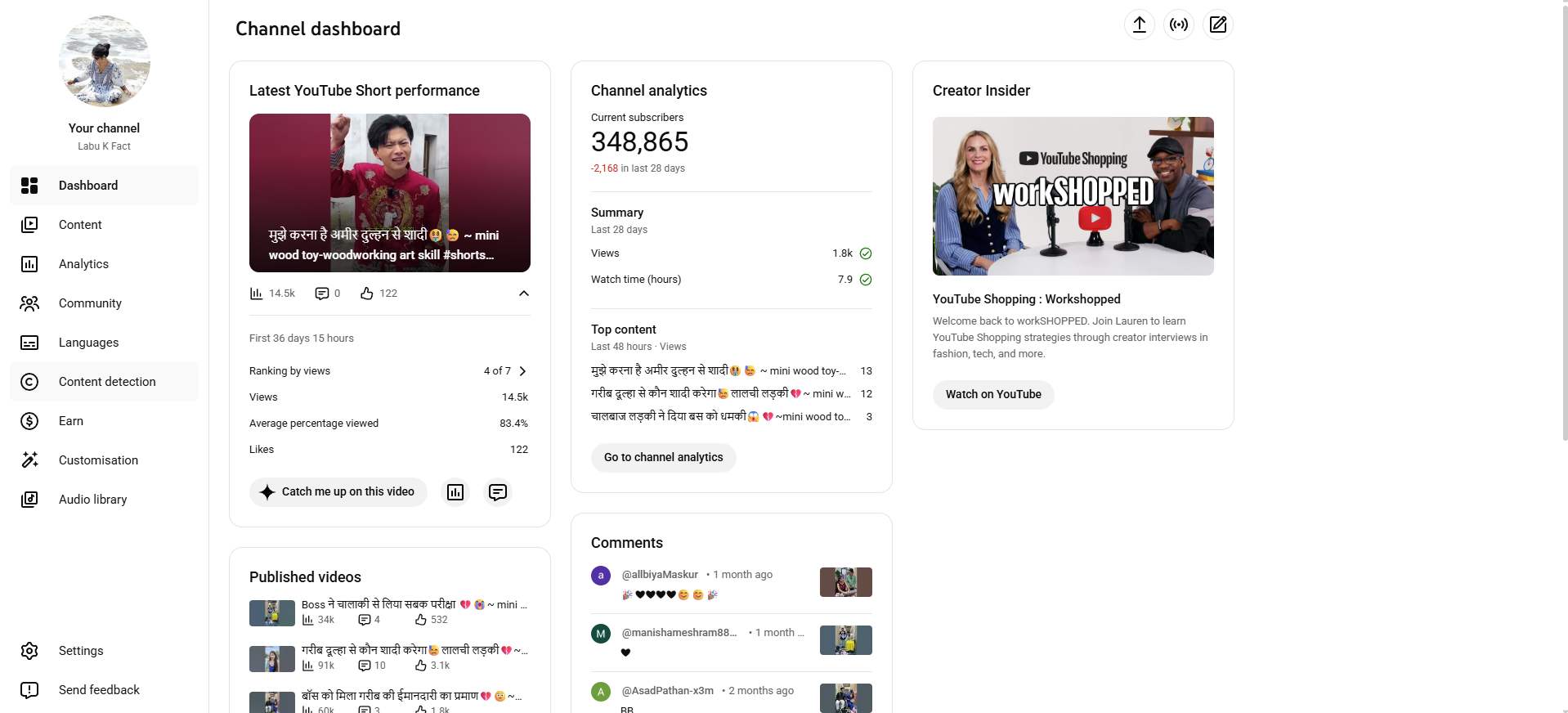Image resolution: width=1568 pixels, height=713 pixels.
Task: Click the Dashboard grid icon
Action: pyautogui.click(x=29, y=186)
